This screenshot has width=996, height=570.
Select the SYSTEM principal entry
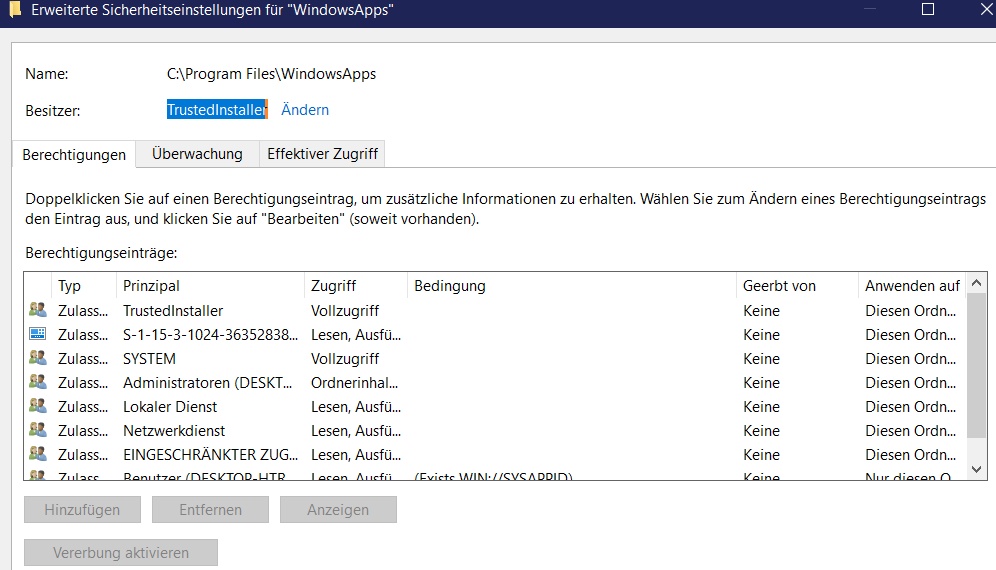[x=149, y=359]
